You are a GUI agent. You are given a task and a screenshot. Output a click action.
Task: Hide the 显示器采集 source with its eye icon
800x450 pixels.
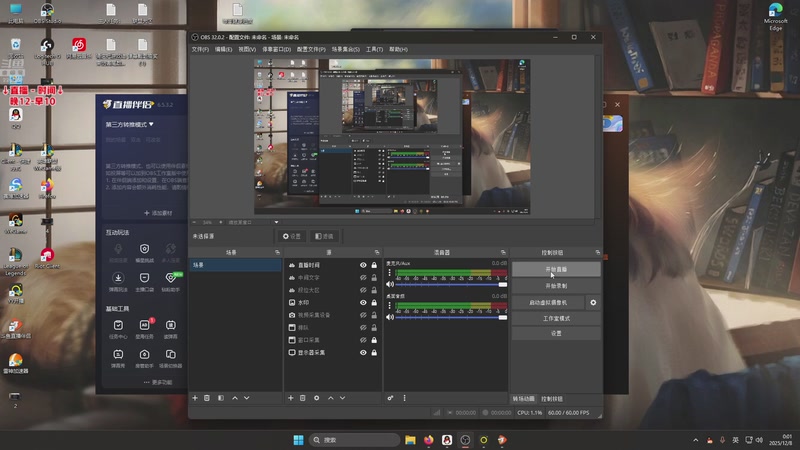(x=363, y=353)
